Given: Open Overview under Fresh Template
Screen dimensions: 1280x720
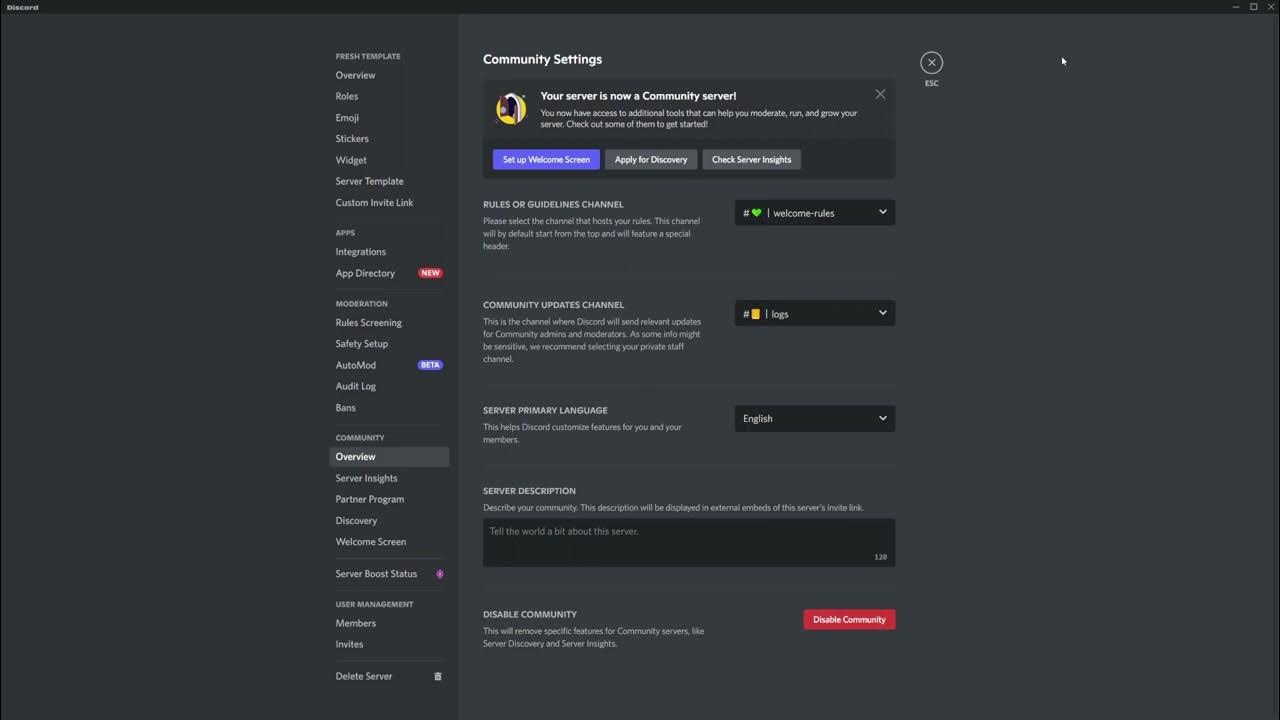Looking at the screenshot, I should (x=389, y=75).
